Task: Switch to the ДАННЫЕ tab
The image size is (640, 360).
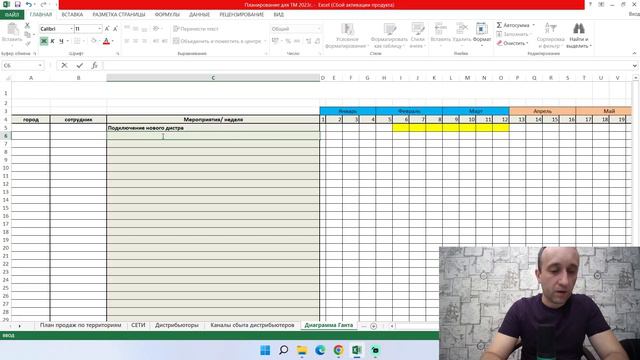Action: pyautogui.click(x=199, y=15)
